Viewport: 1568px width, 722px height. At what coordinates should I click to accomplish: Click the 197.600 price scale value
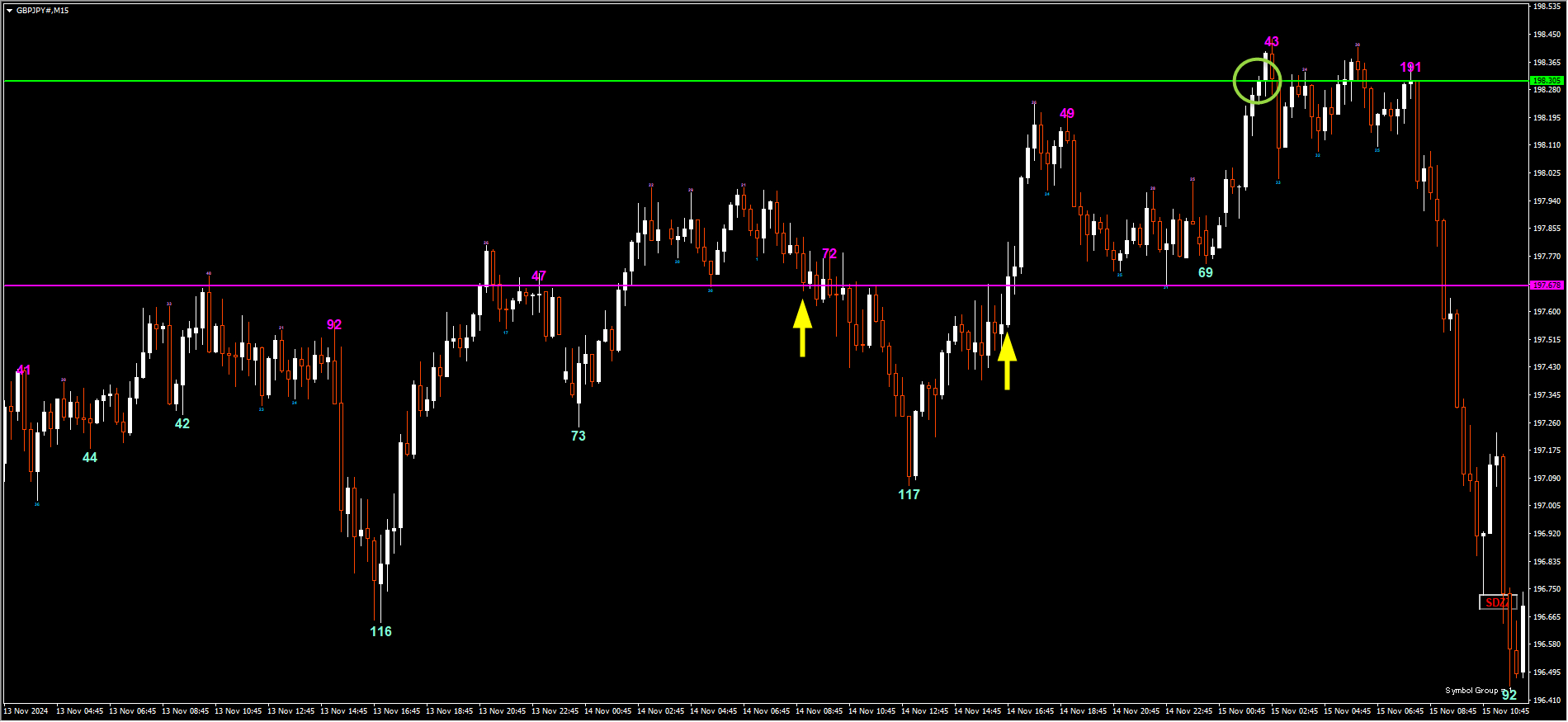tap(1547, 312)
